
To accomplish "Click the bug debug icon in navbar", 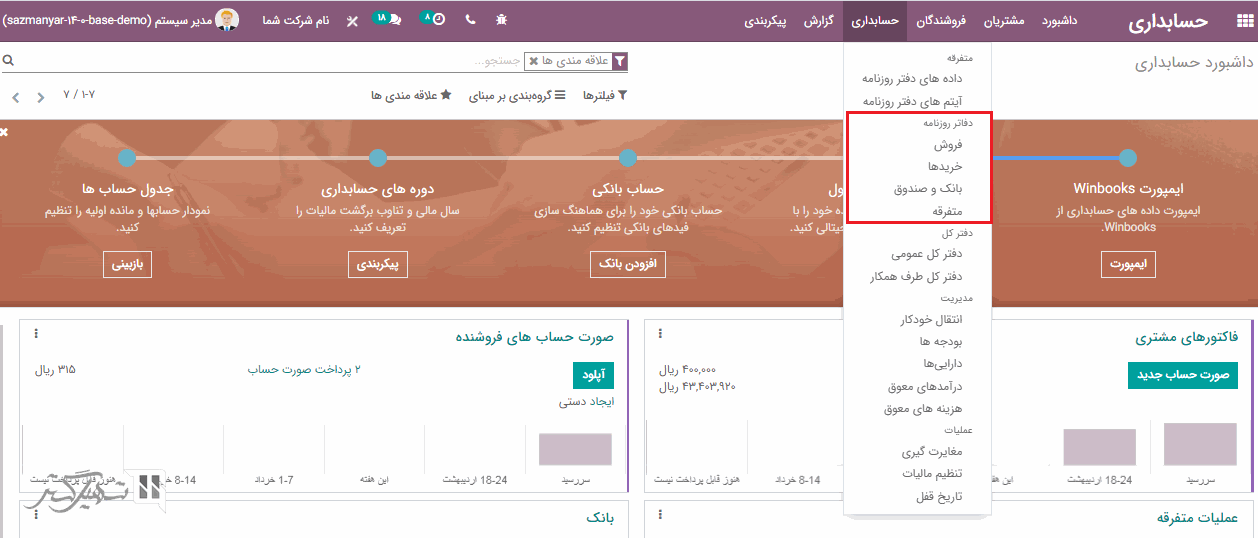I will point(500,20).
